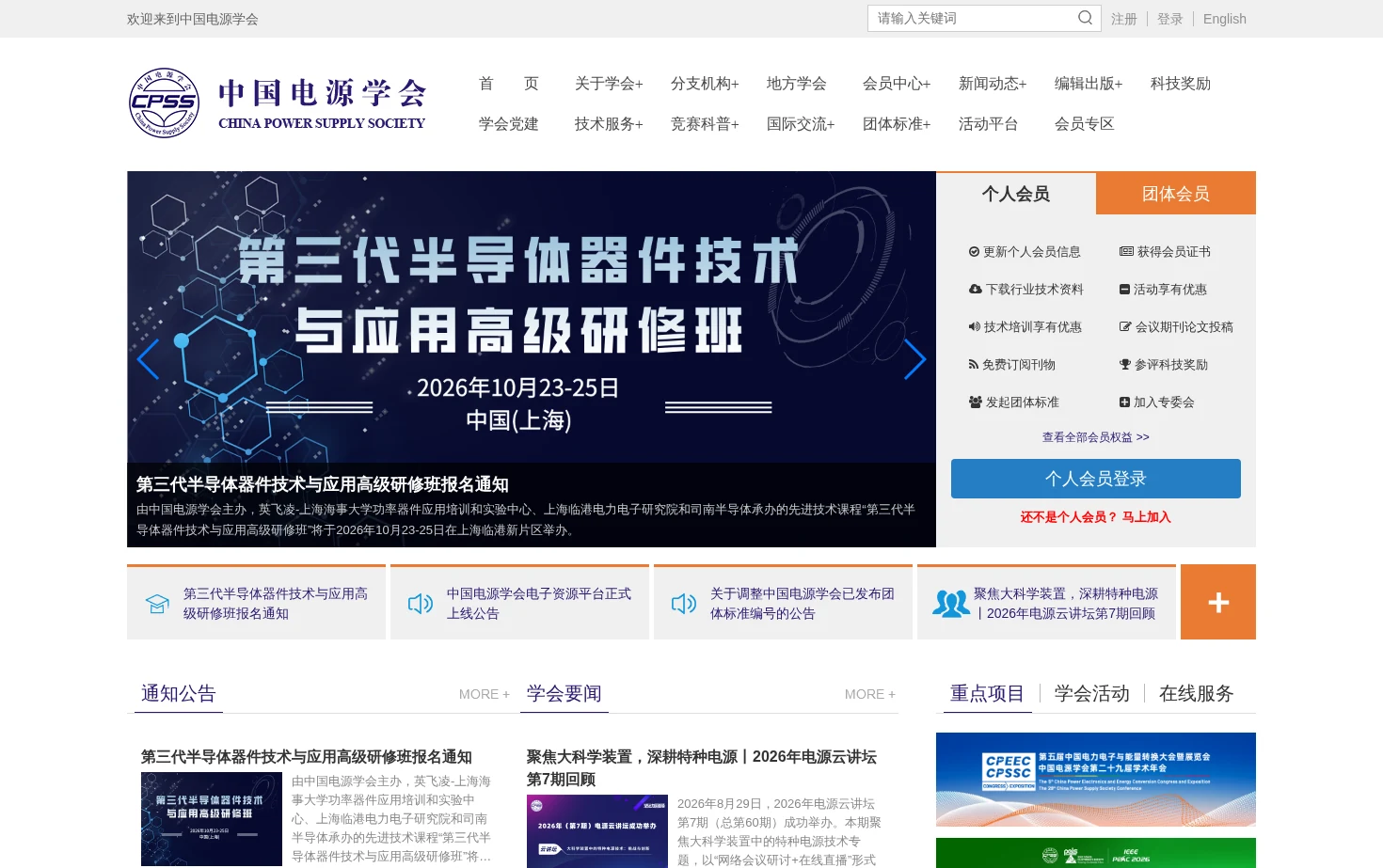Select the 重点项目 tab
The height and width of the screenshot is (868, 1383).
click(987, 693)
